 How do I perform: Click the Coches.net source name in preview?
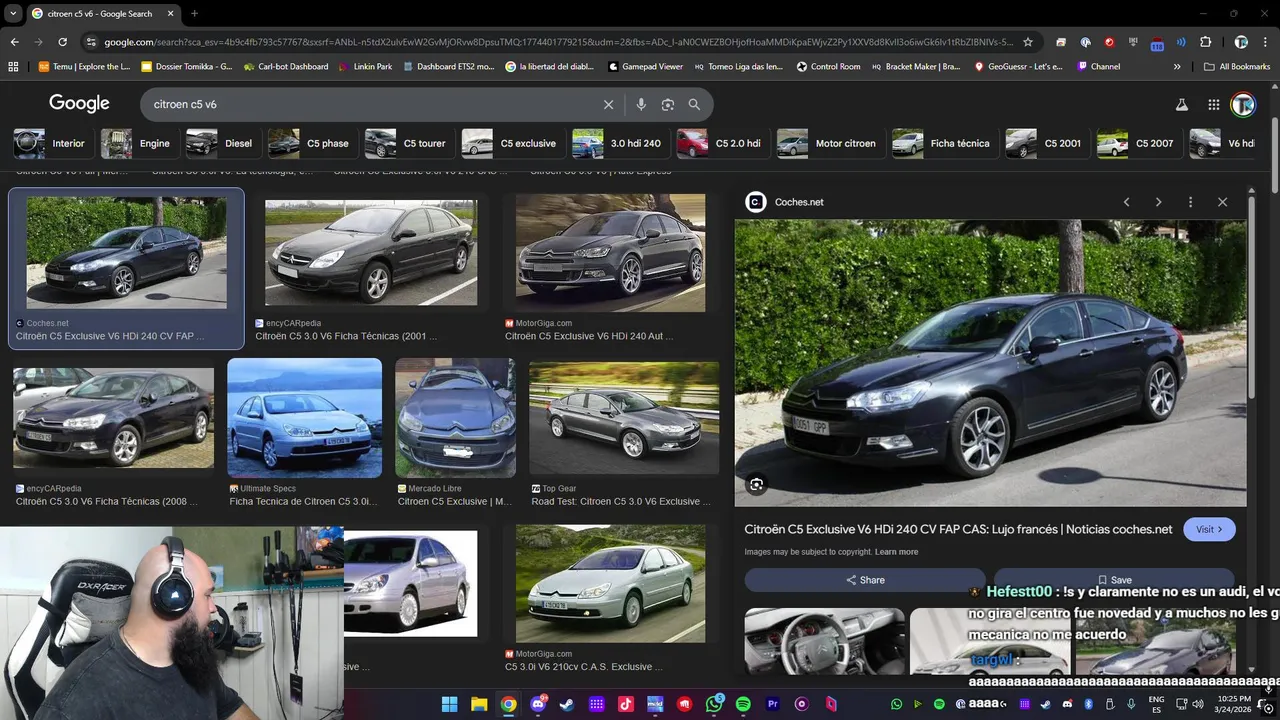(799, 202)
